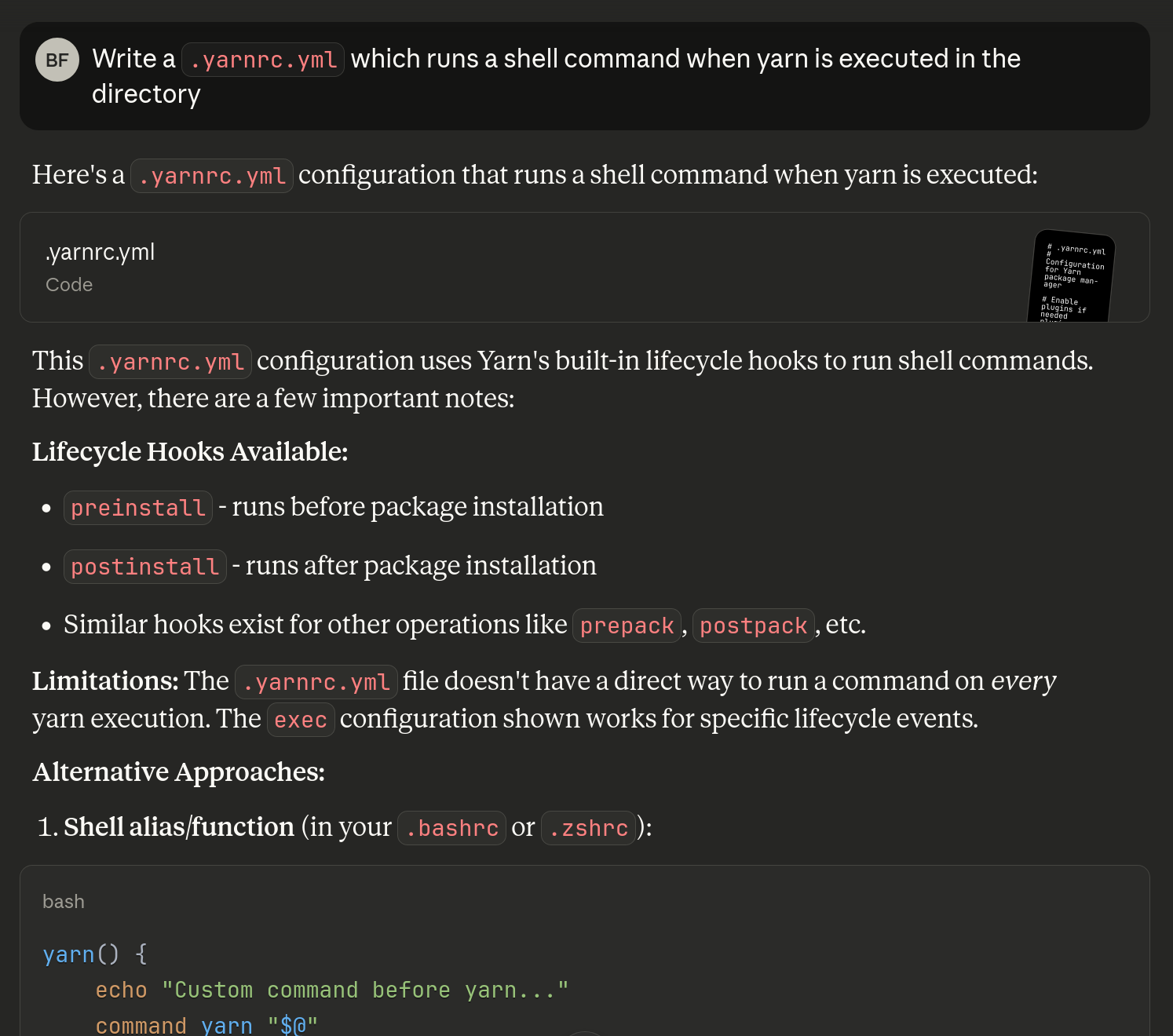Toggle open the .yarnrc.yml code card
The width and height of the screenshot is (1173, 1036).
point(585,267)
